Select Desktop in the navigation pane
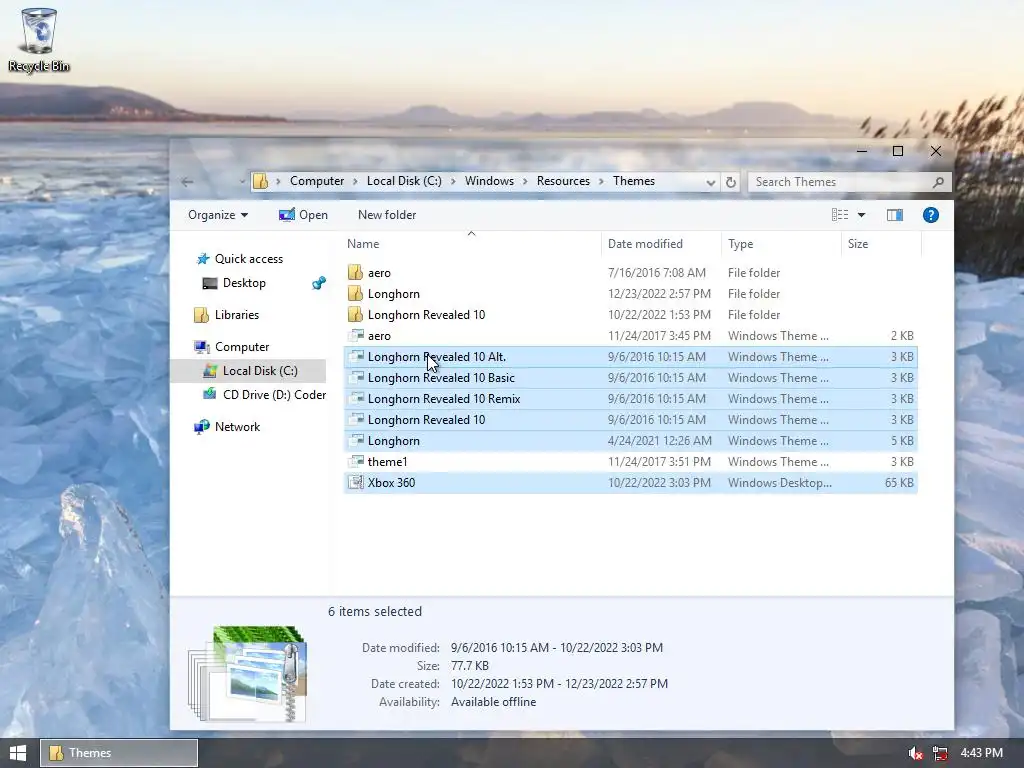 pos(244,283)
